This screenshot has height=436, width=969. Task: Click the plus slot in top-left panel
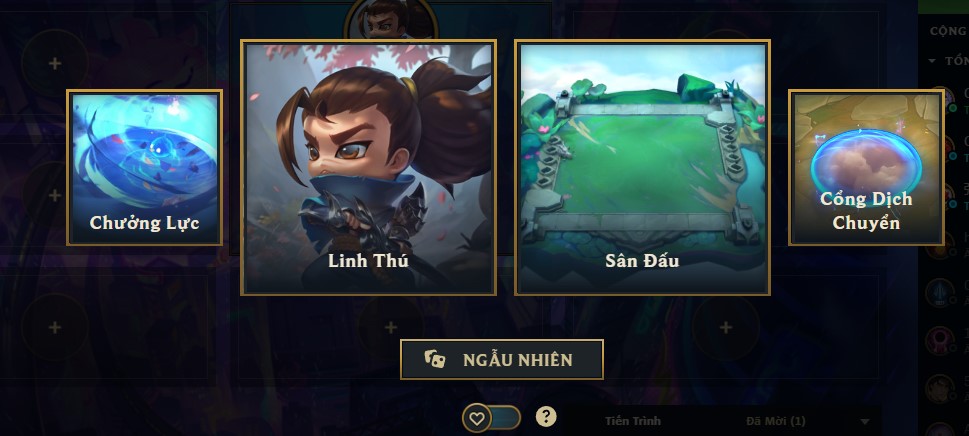coord(55,64)
